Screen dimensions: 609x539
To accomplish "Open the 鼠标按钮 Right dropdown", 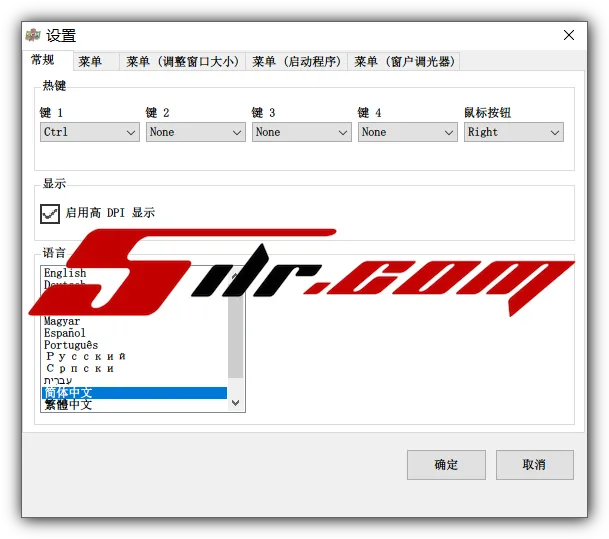I will (514, 132).
